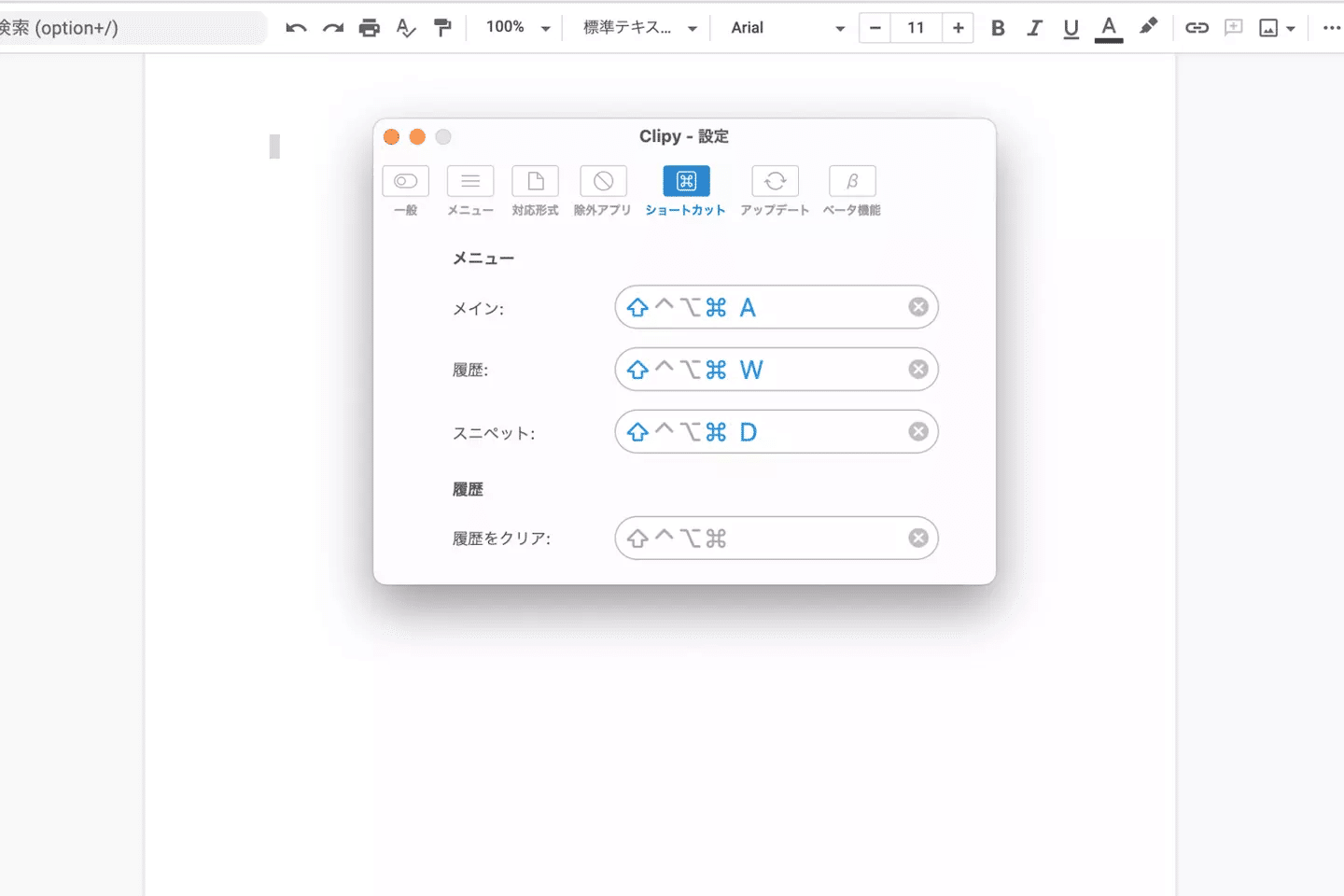Click the spell check icon
Image resolution: width=1344 pixels, height=896 pixels.
(406, 28)
